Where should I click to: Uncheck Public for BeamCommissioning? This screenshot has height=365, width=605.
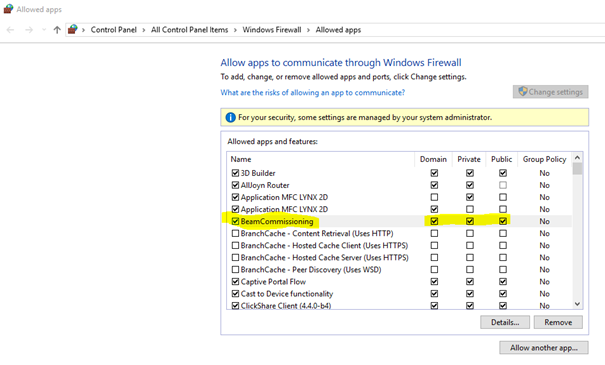[x=503, y=221]
